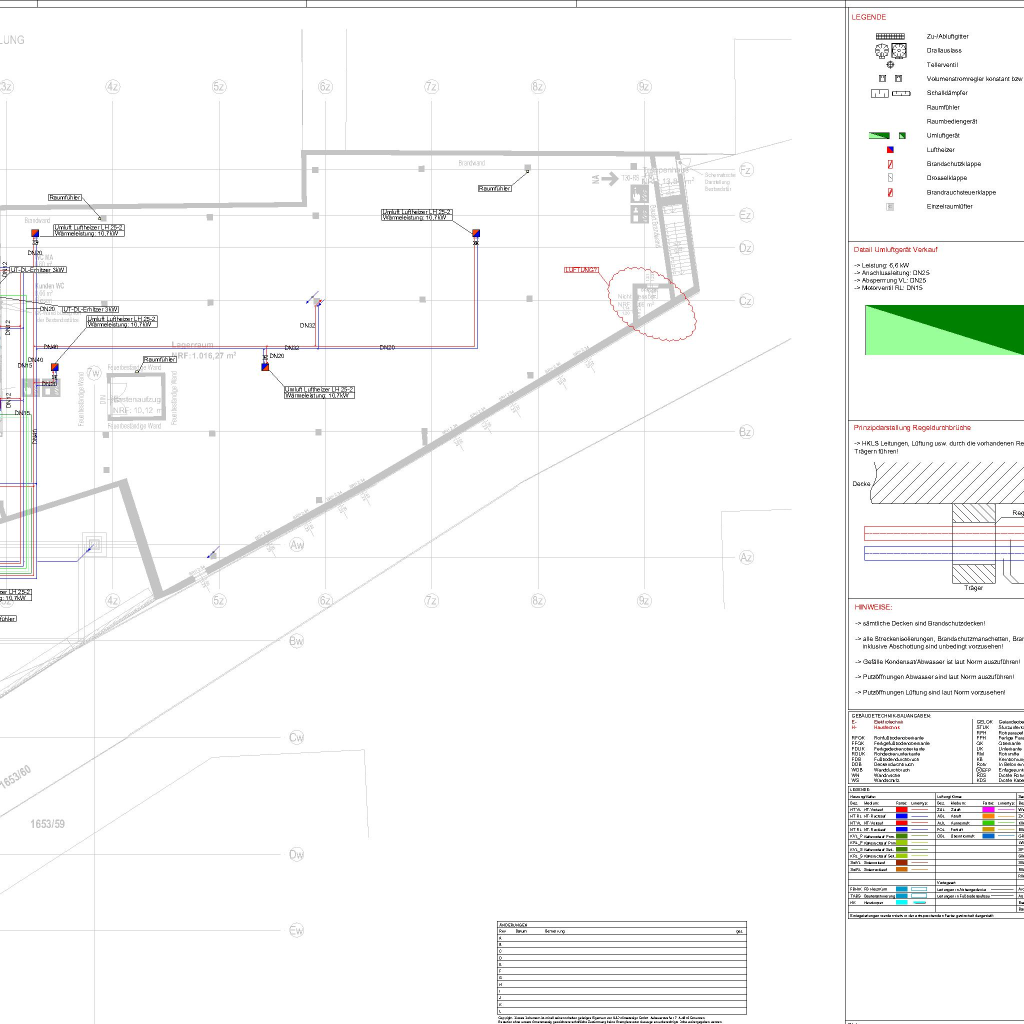Select the DN32 pipe label on horizontal line
The width and height of the screenshot is (1024, 1024).
(292, 347)
